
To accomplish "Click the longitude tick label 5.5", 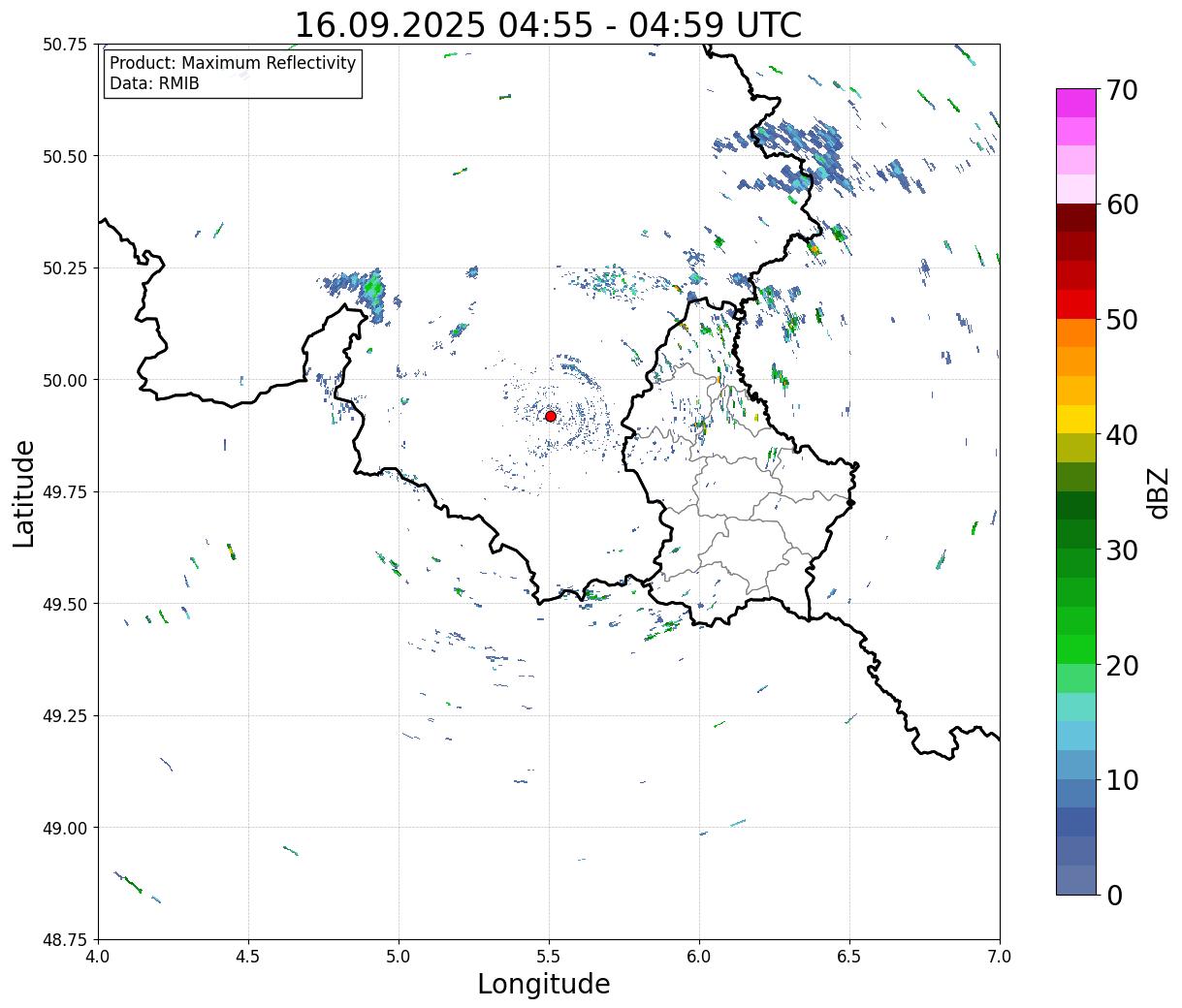I will click(549, 957).
